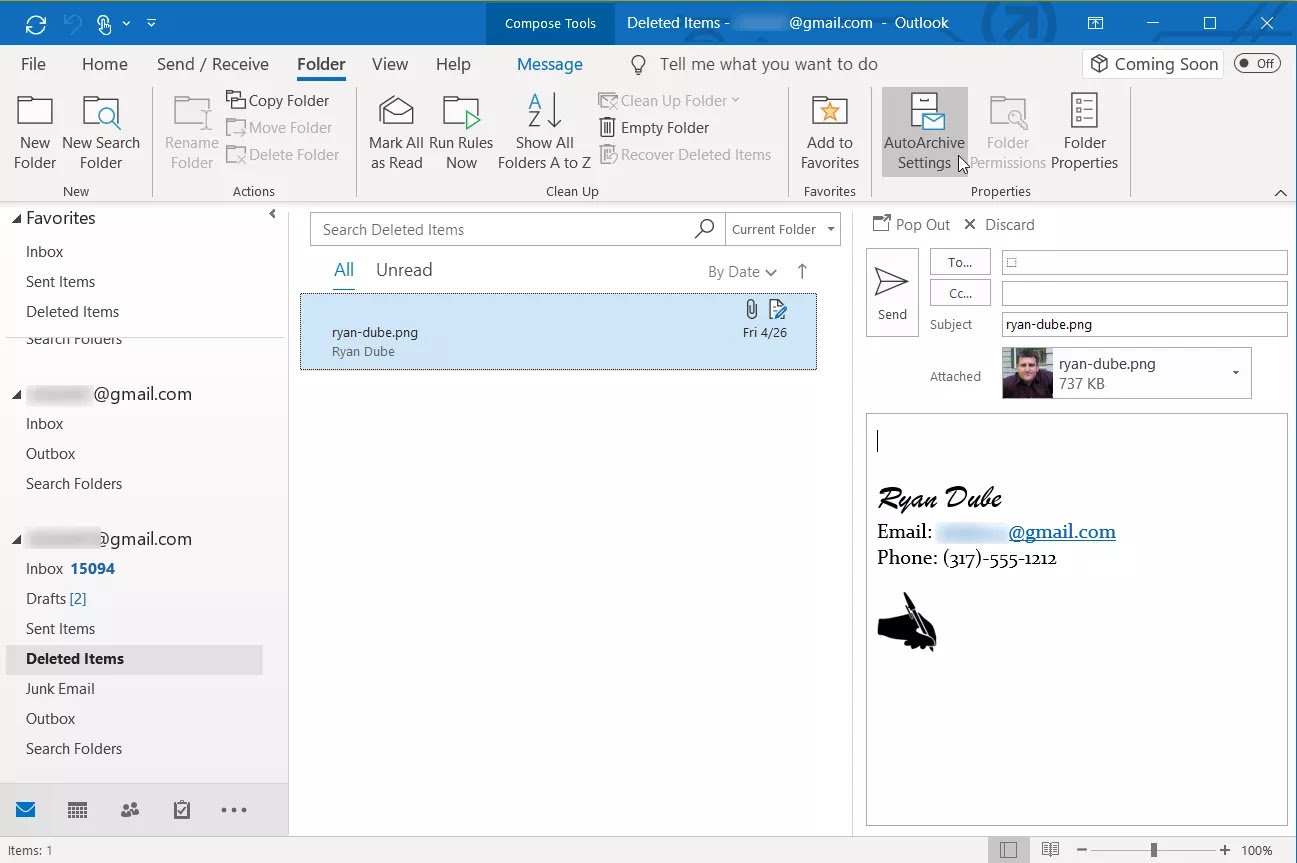The width and height of the screenshot is (1297, 863).
Task: Open attachment ryan-dube.png dropdown arrow
Action: 1235,373
